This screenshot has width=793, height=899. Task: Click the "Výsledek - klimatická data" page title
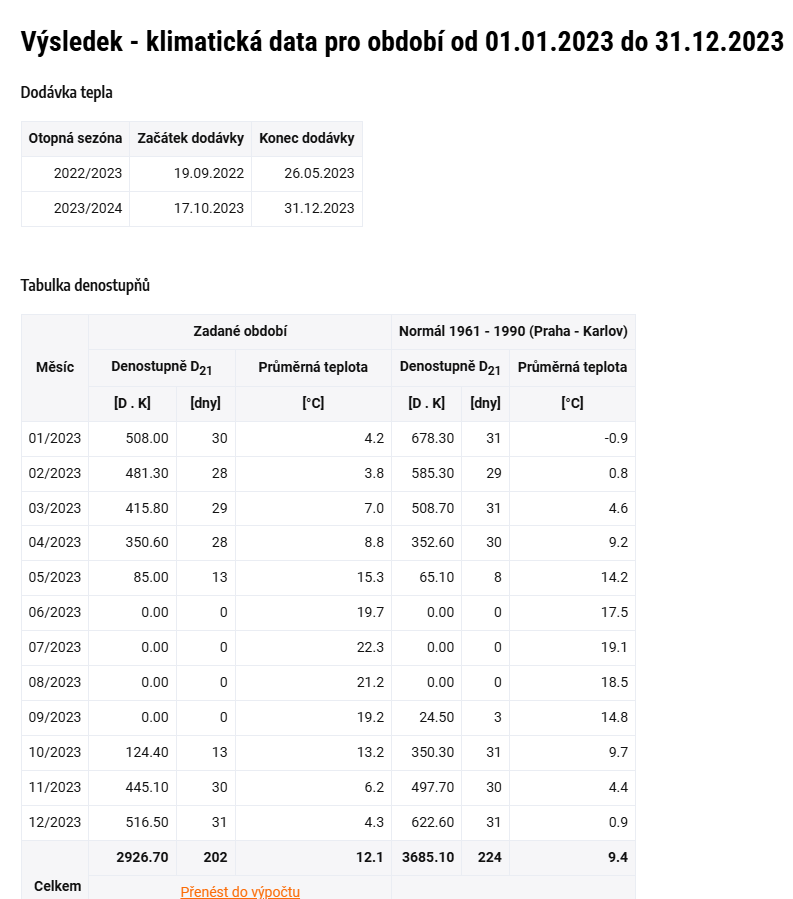(x=401, y=41)
